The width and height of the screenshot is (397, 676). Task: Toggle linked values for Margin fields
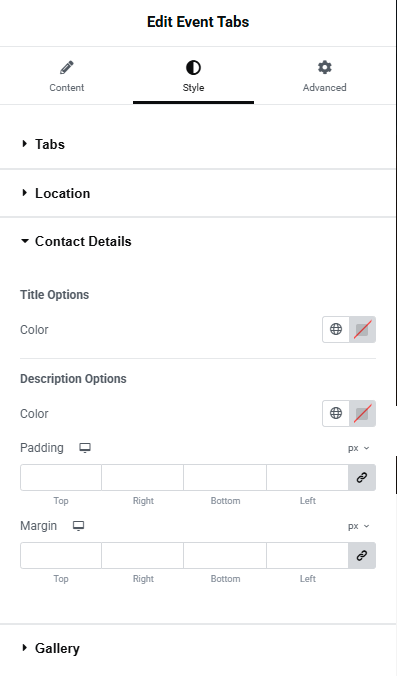point(362,556)
